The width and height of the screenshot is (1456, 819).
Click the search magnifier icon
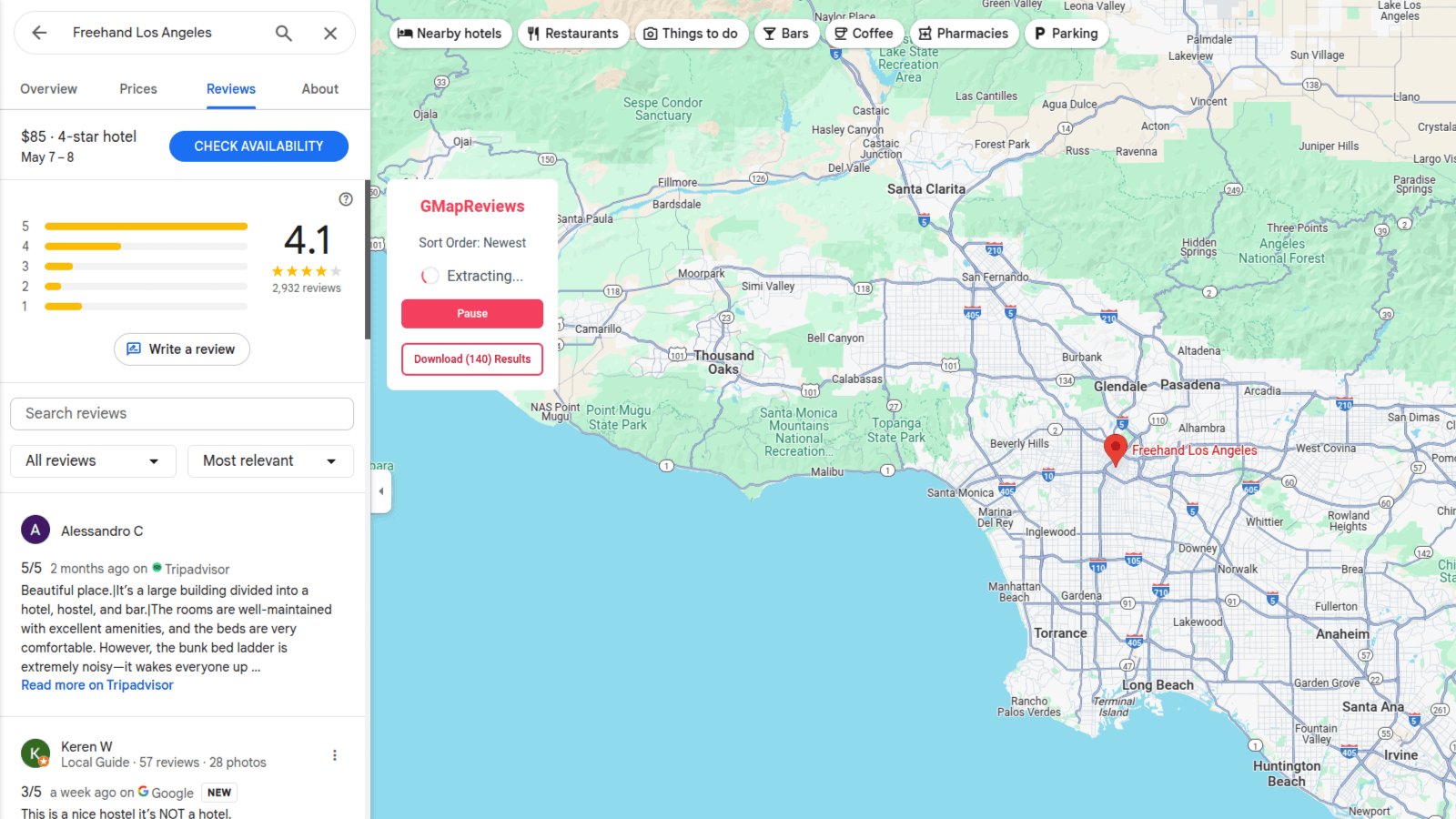[284, 33]
